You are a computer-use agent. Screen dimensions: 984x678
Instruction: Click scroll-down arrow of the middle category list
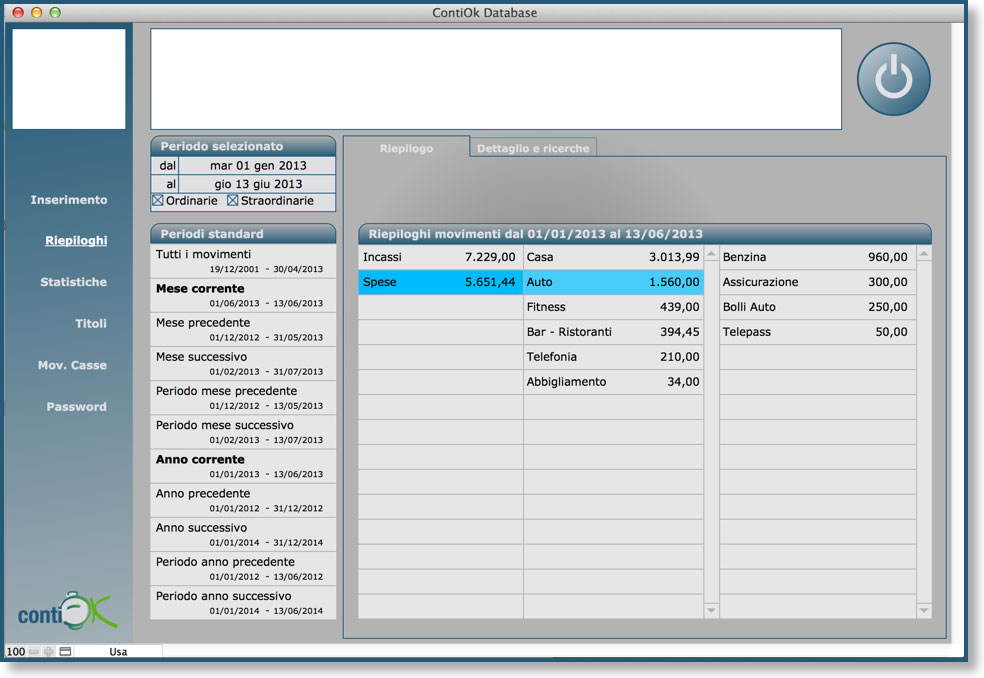pyautogui.click(x=711, y=609)
